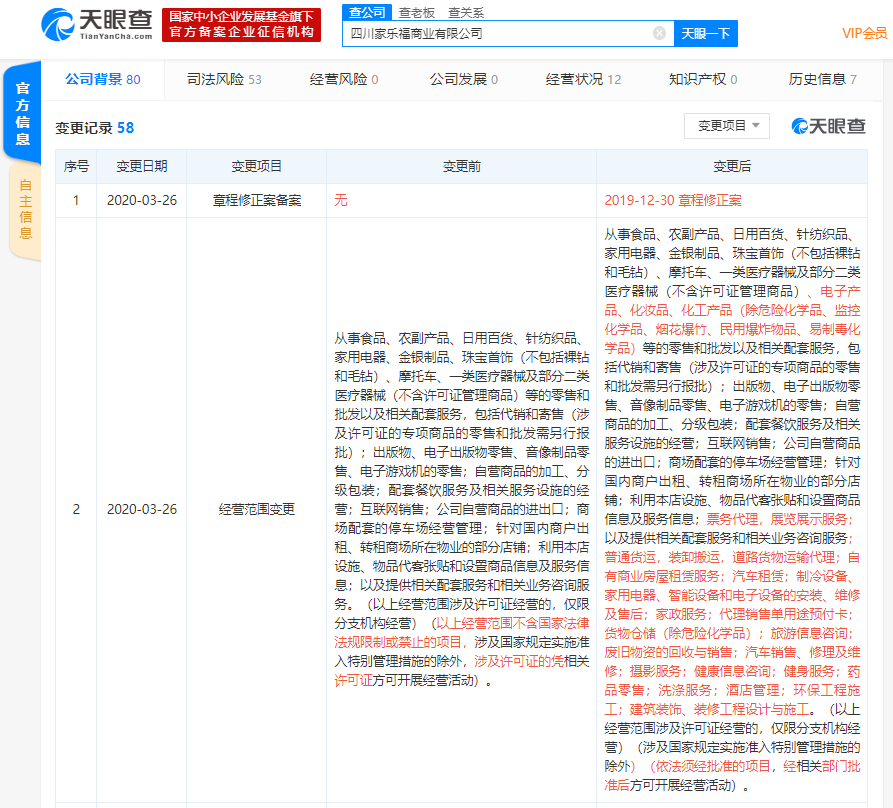Click the red 官方备案企业征信机构 banner

click(x=241, y=24)
